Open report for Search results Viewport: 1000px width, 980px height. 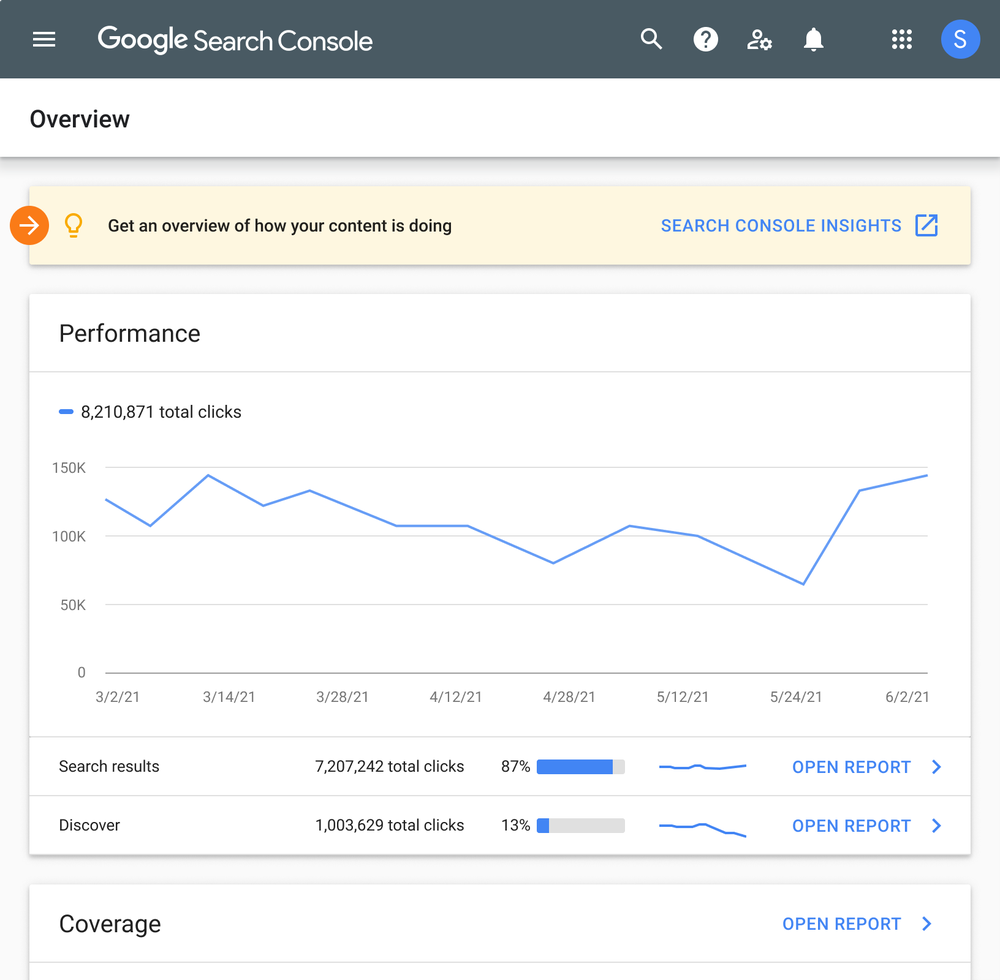851,767
